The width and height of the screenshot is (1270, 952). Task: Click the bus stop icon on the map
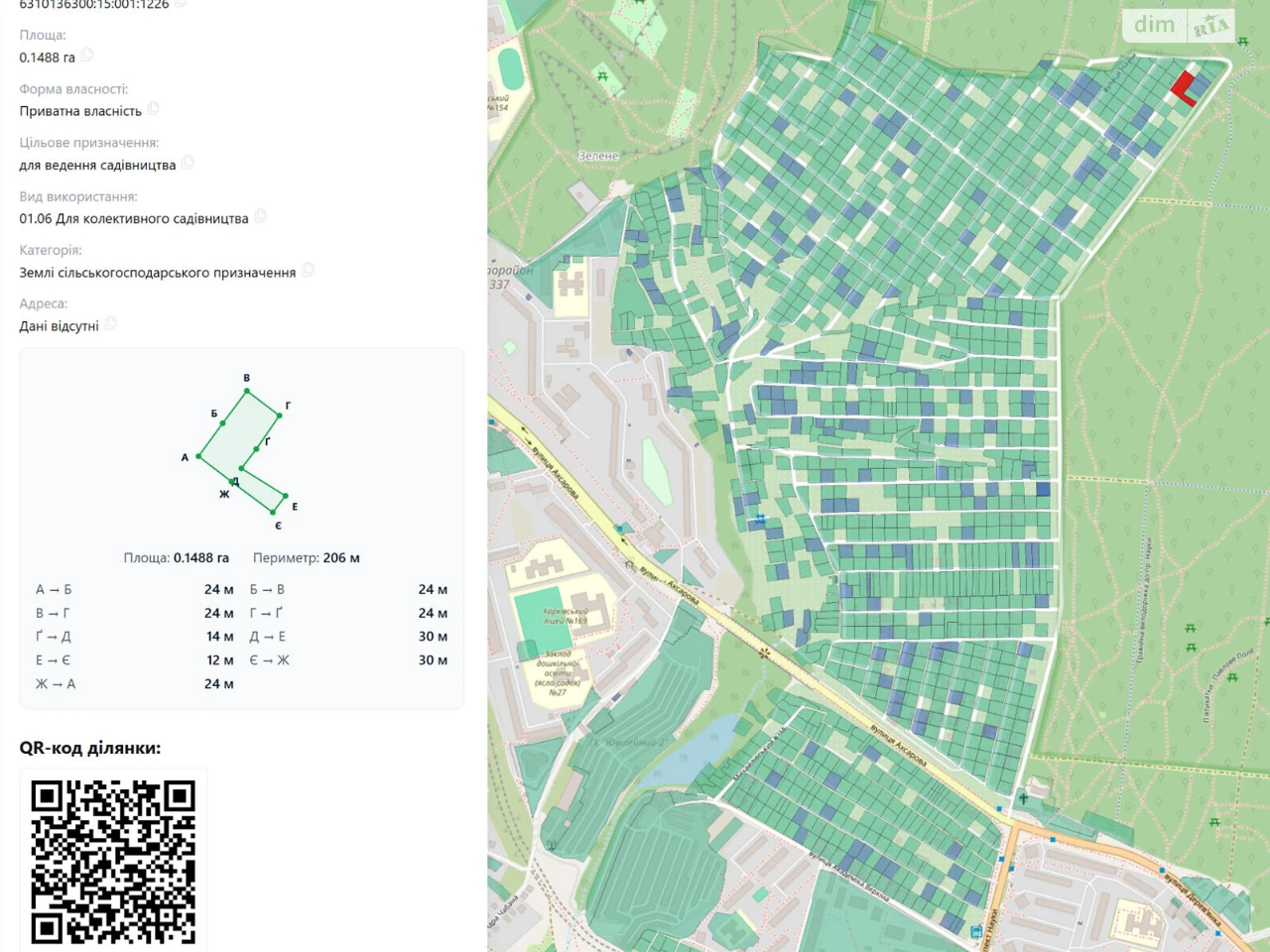click(x=976, y=931)
